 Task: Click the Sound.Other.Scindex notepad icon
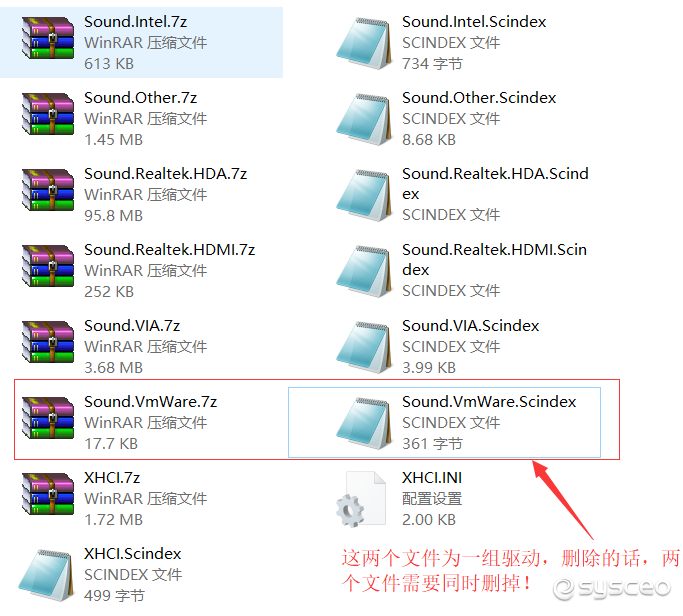click(x=364, y=119)
